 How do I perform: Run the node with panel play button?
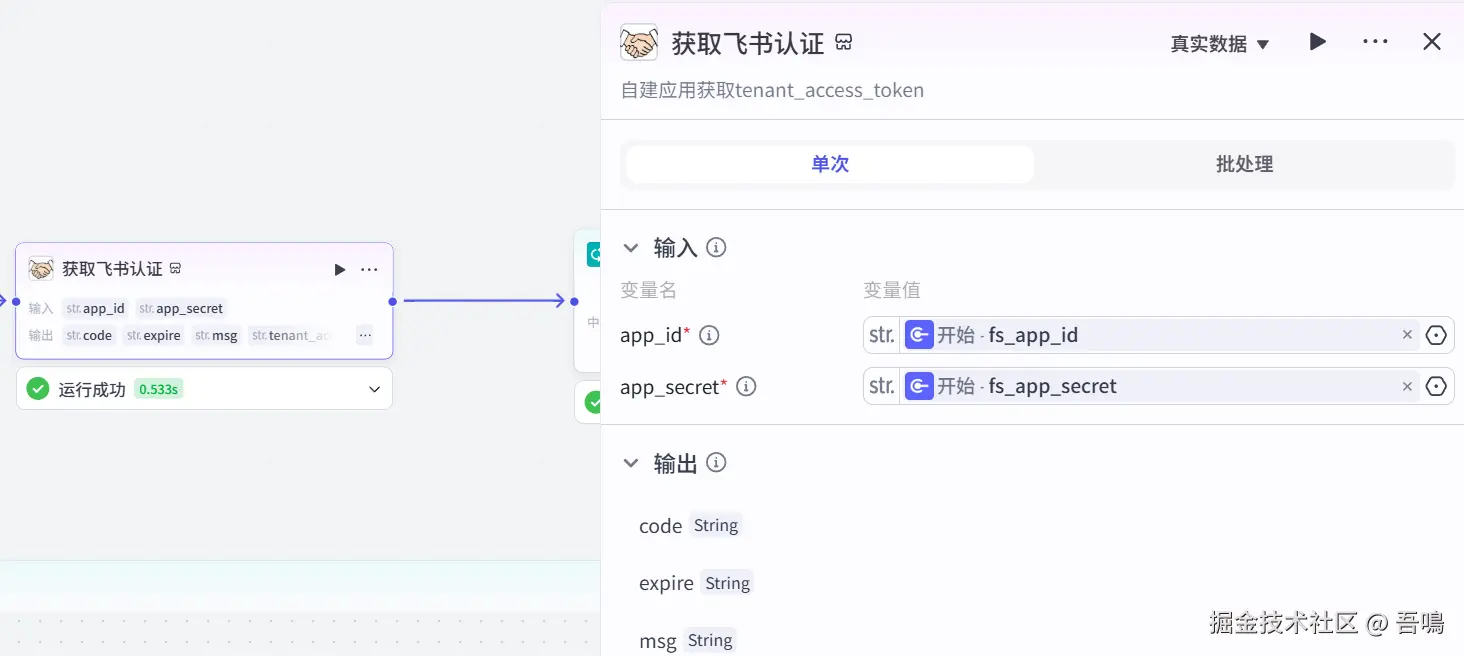coord(1318,42)
